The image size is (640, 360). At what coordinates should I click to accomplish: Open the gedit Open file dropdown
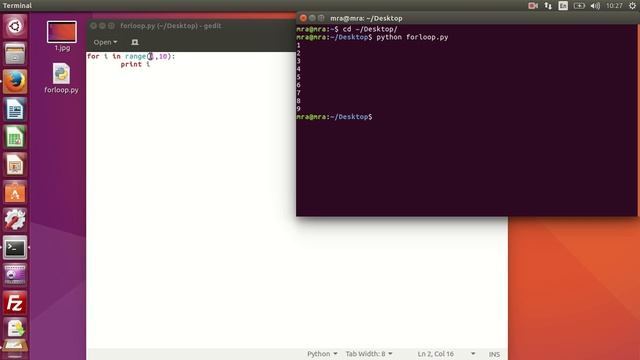[105, 42]
